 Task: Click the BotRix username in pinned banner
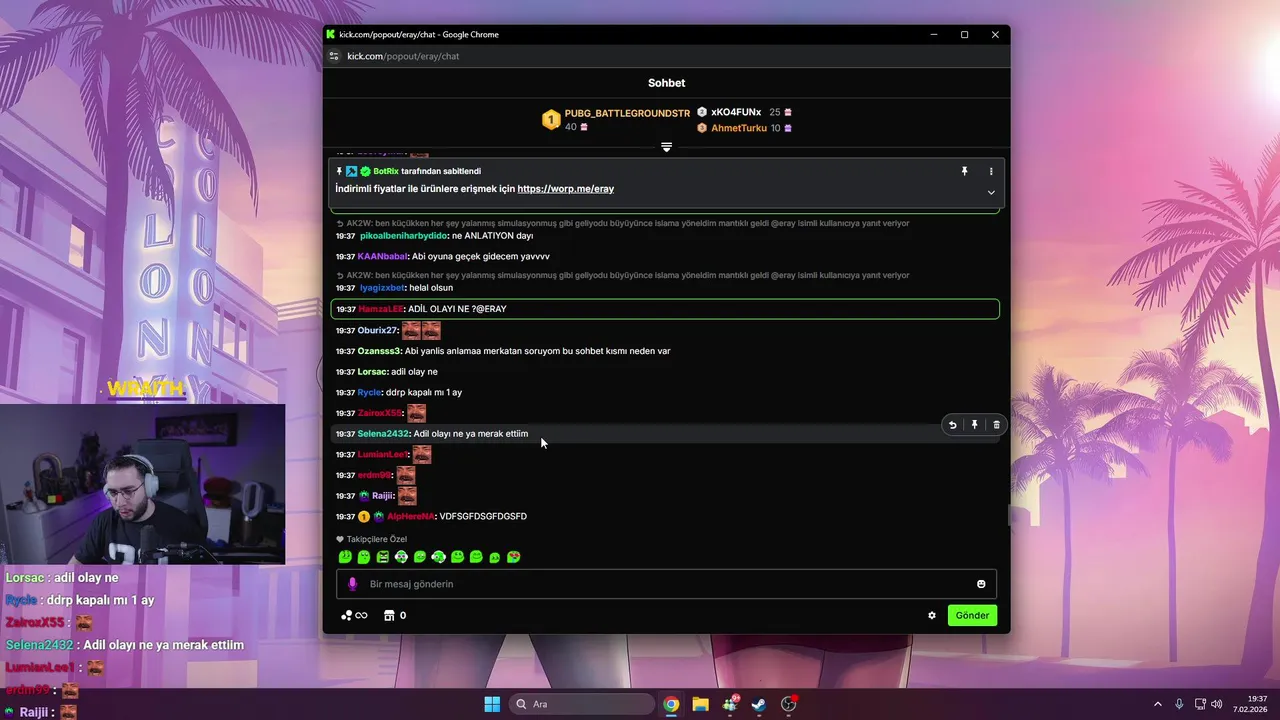click(x=386, y=171)
